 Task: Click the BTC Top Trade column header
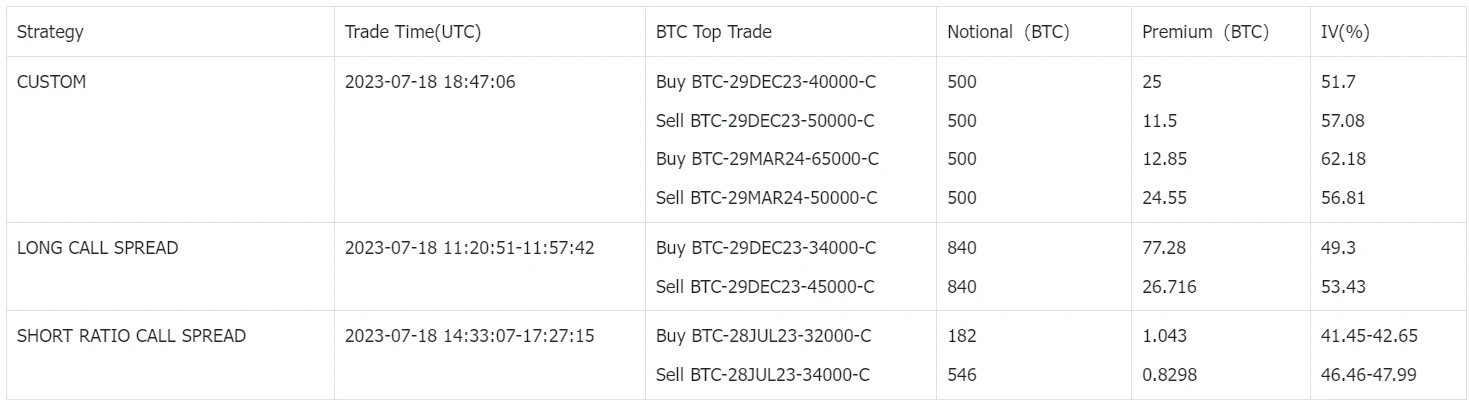pyautogui.click(x=713, y=32)
